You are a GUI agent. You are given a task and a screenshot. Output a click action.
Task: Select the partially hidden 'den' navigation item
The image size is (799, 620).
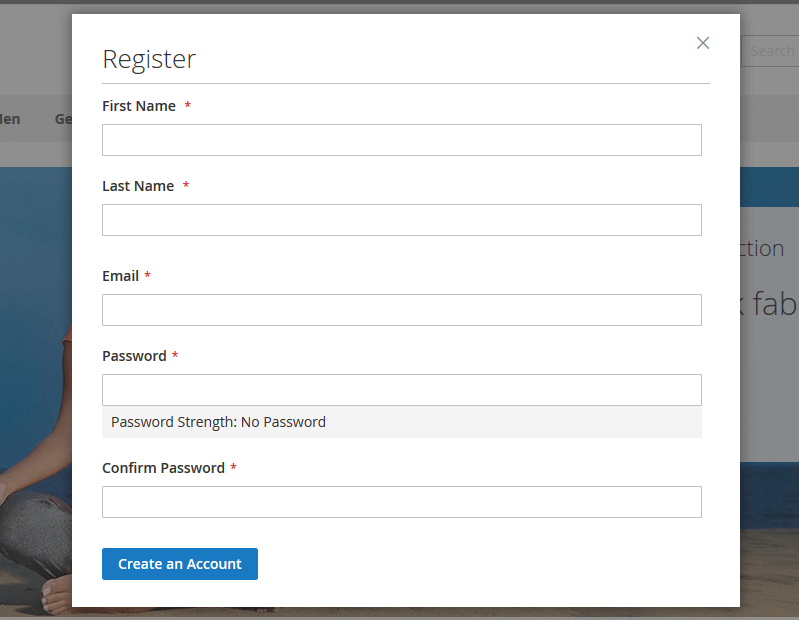point(10,119)
